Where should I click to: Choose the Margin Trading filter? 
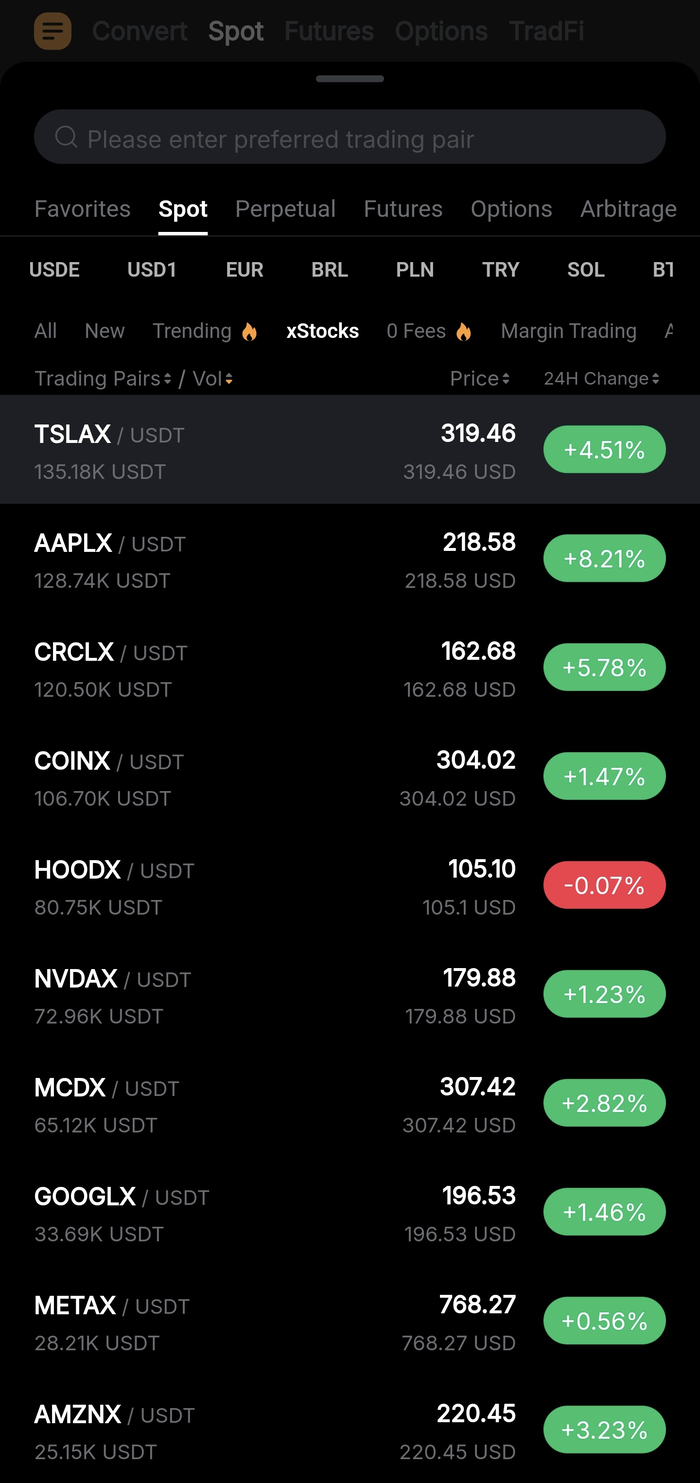568,331
